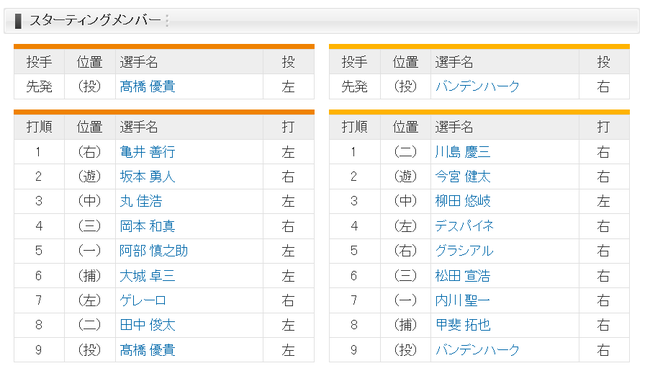This screenshot has width=650, height=371.
Task: Select third baseman 松田 宣浩
Action: [463, 276]
